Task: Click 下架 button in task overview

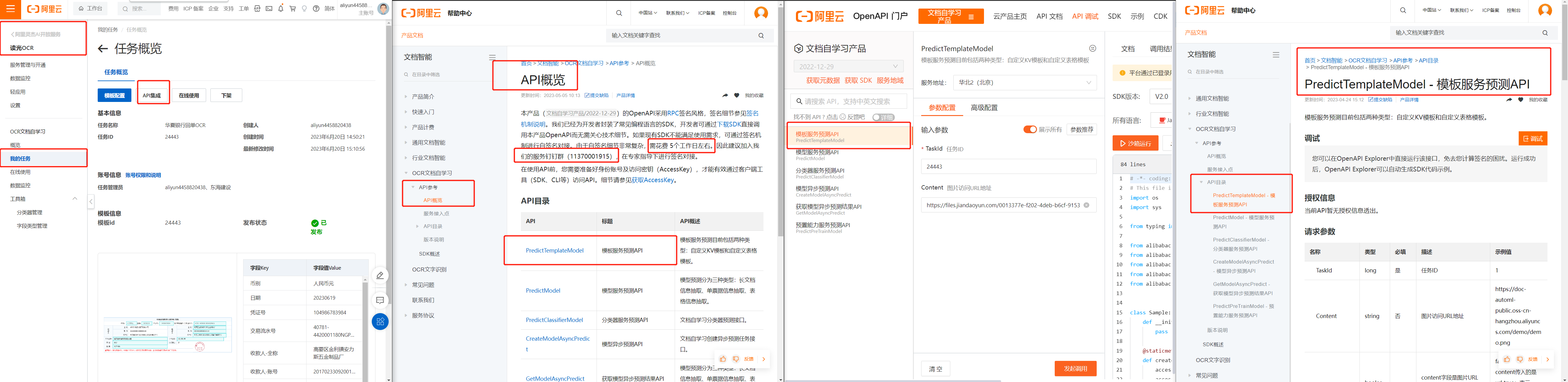Action: (x=226, y=95)
